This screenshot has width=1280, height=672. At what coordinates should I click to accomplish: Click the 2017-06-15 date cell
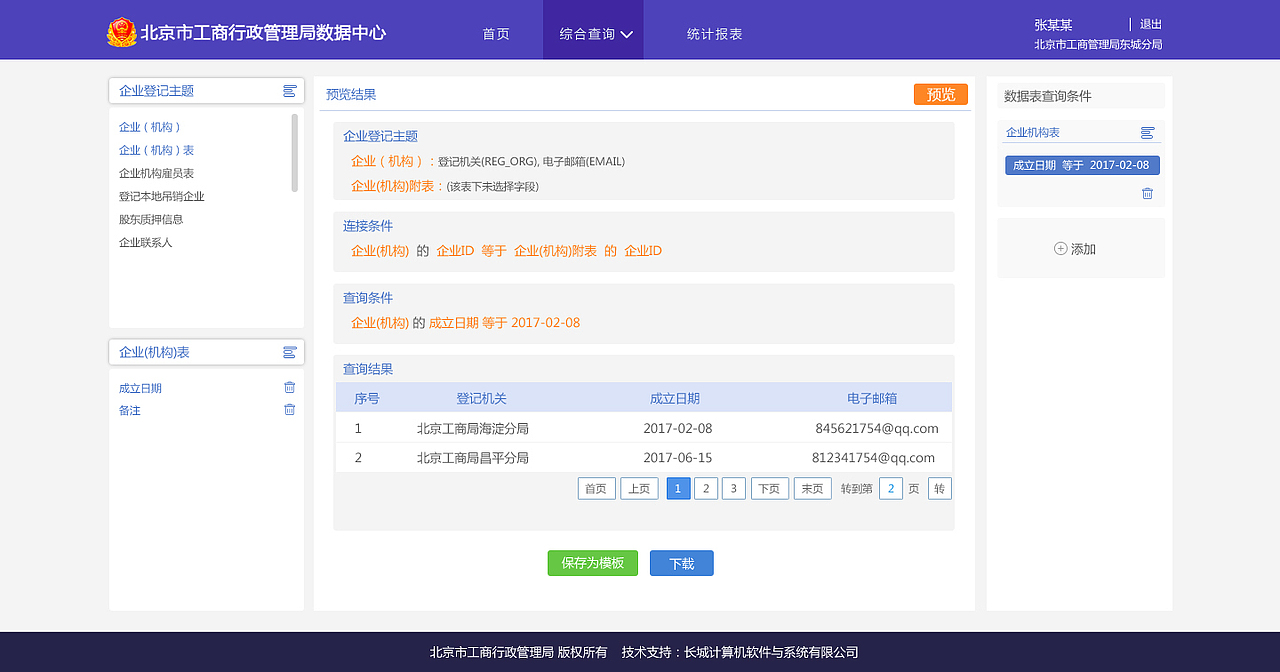click(678, 458)
